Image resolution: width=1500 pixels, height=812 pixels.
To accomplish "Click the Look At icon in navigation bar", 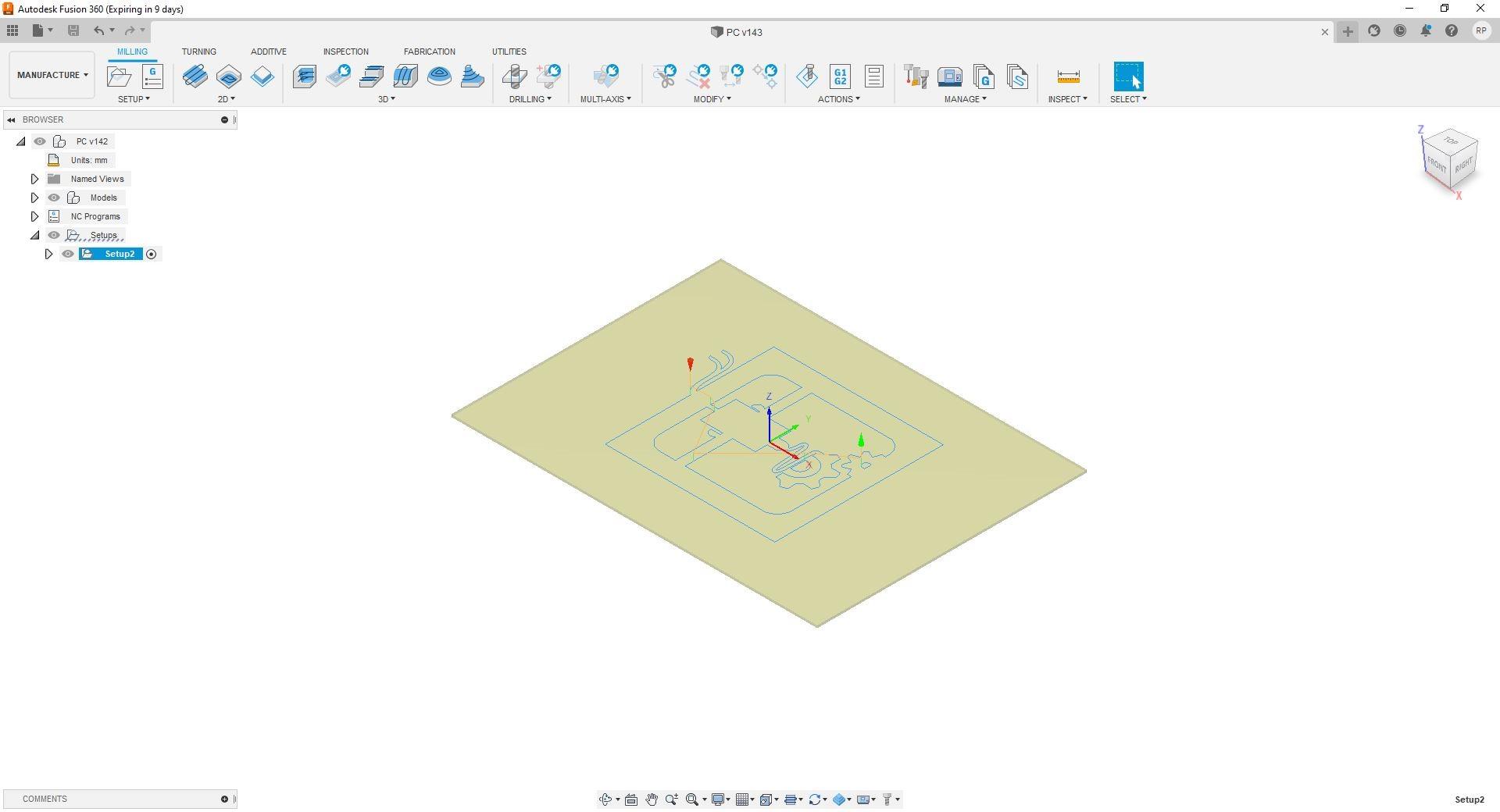I will point(631,800).
